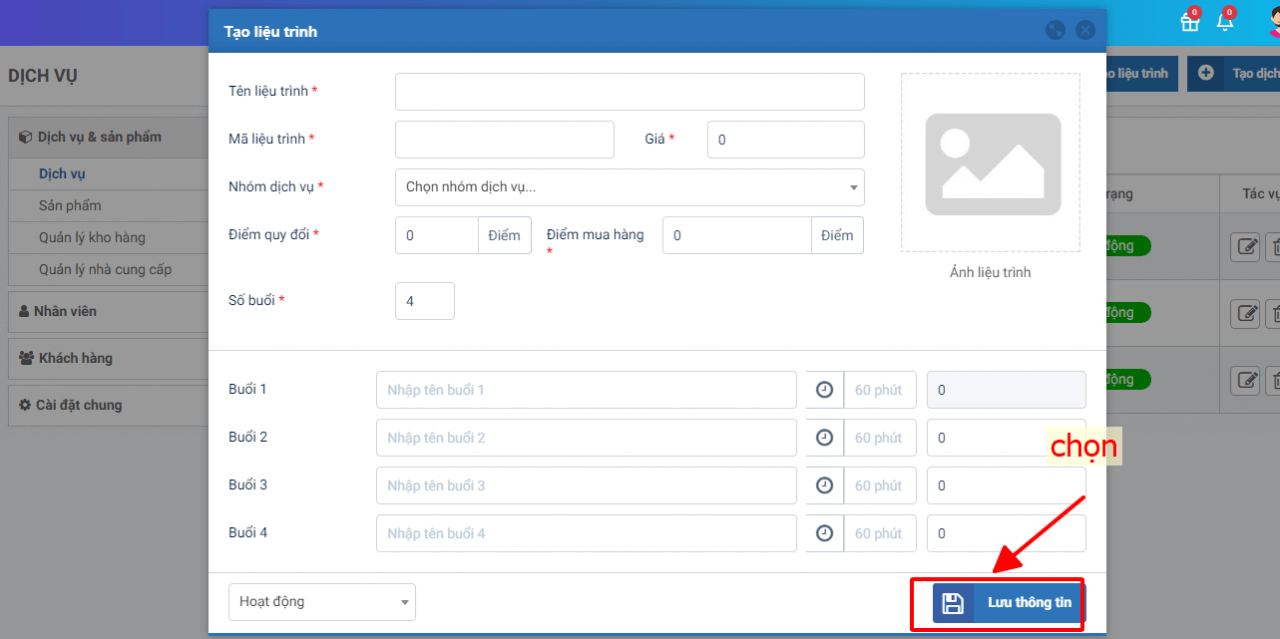The image size is (1280, 639).
Task: Open the notification bell icon
Action: coord(1225,22)
